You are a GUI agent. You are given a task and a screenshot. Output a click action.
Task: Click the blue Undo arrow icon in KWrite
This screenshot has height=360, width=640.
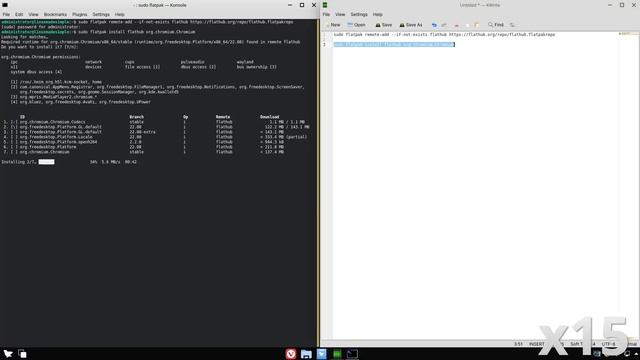coord(434,25)
